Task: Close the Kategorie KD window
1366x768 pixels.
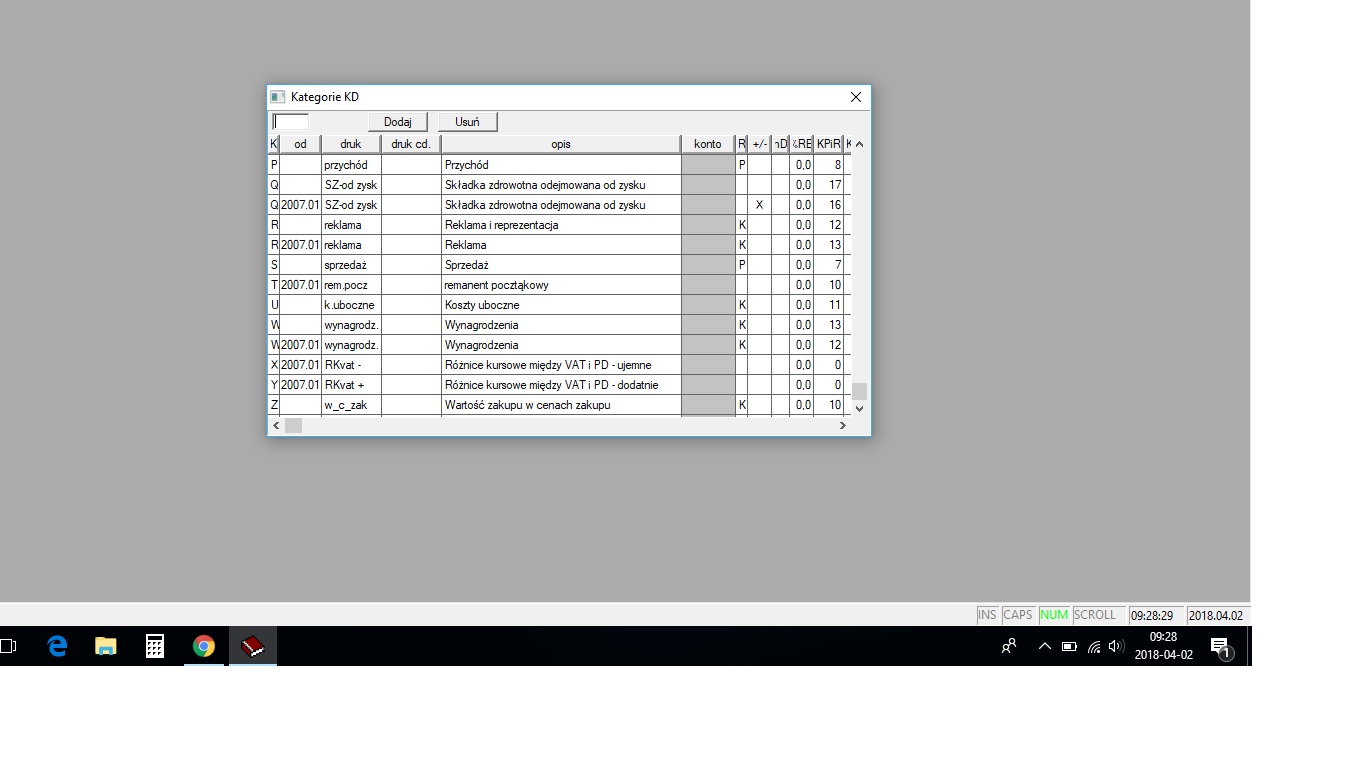Action: pyautogui.click(x=856, y=97)
